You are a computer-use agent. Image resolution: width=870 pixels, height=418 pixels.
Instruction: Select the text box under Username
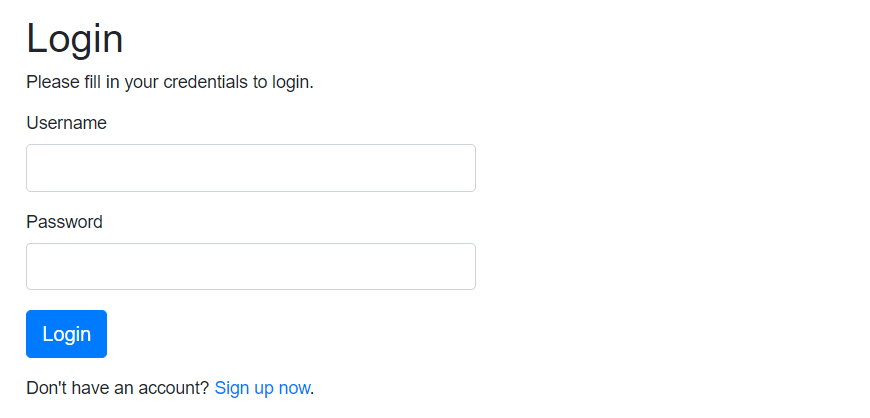tap(250, 168)
